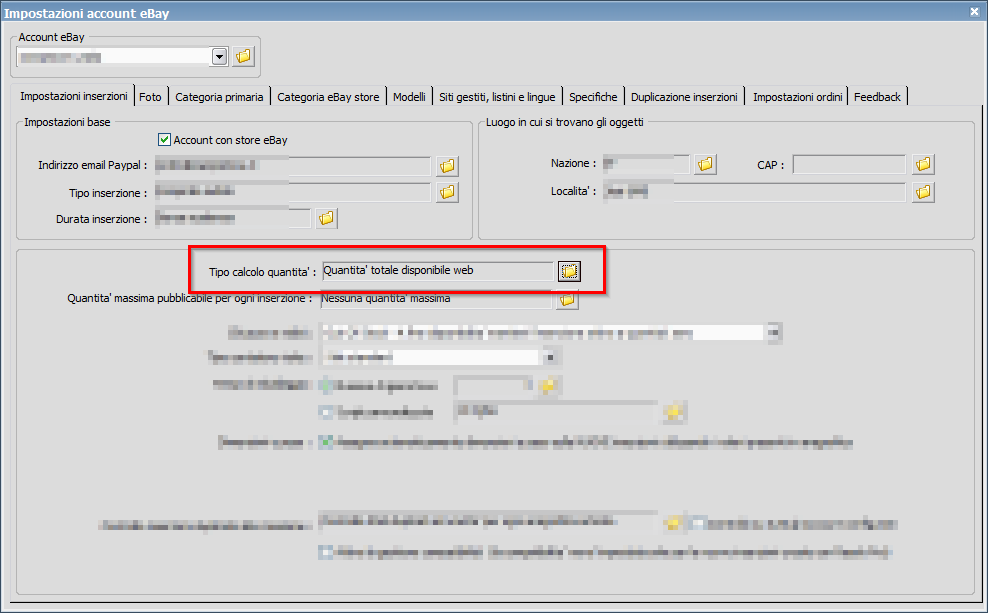
Task: Expand the Account eBay dropdown arrow
Action: click(x=219, y=57)
